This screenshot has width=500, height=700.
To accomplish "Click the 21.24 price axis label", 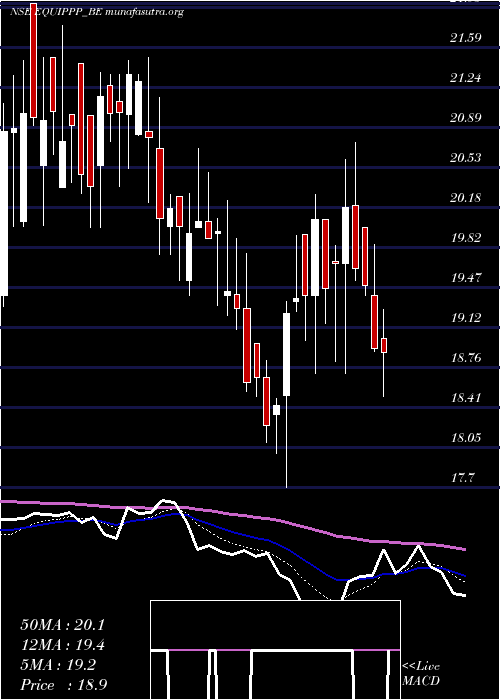I will [466, 78].
